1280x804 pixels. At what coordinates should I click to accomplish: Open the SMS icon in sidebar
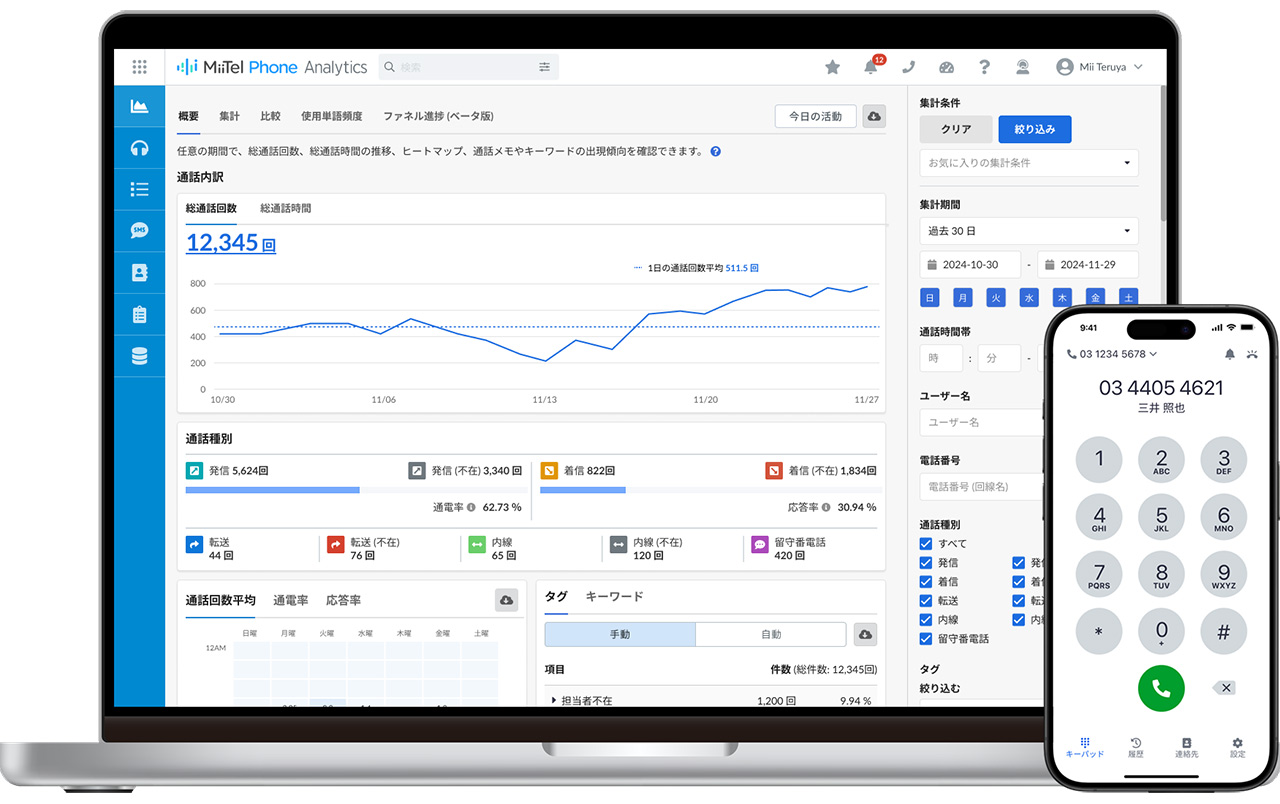(x=139, y=231)
